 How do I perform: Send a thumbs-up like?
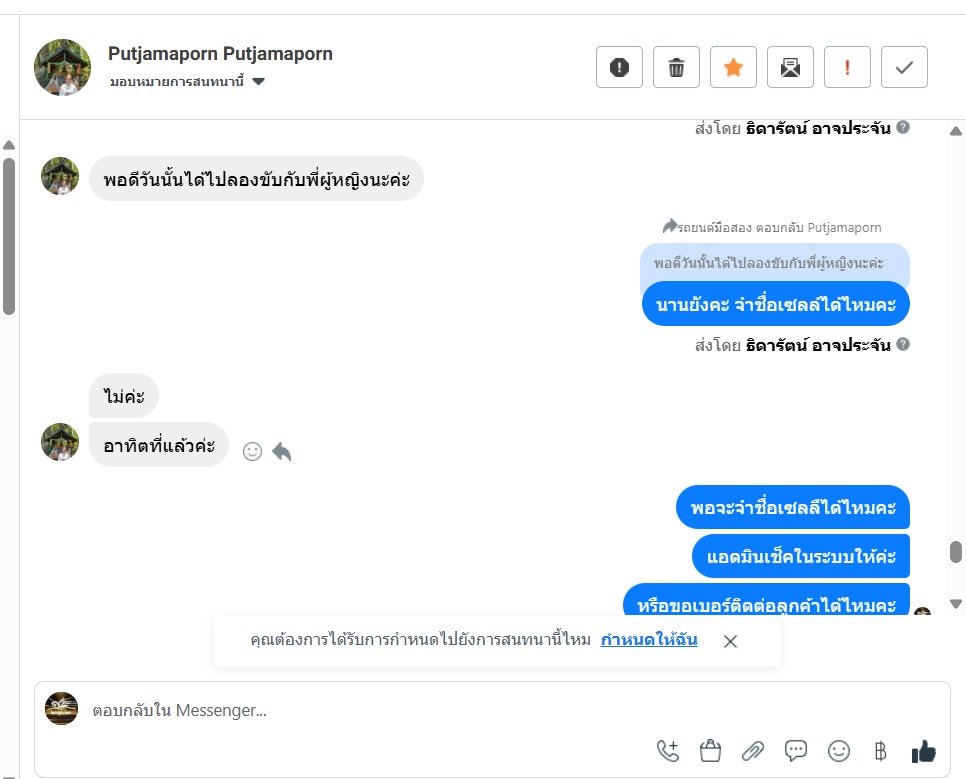(923, 751)
